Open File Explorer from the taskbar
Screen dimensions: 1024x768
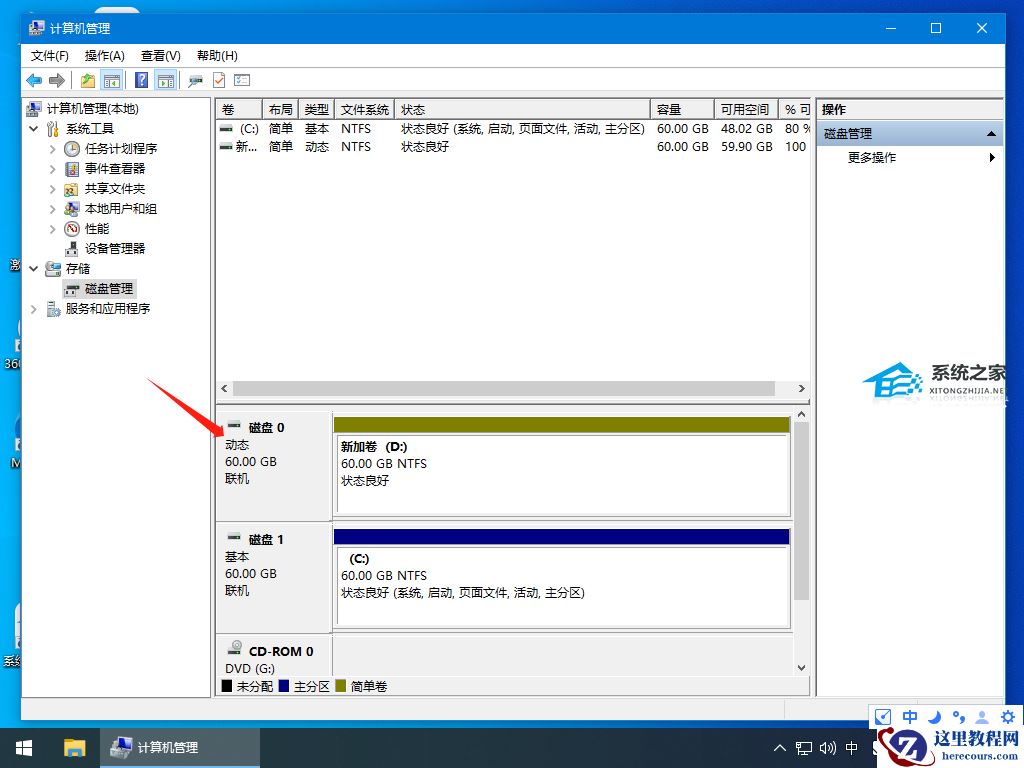(74, 748)
